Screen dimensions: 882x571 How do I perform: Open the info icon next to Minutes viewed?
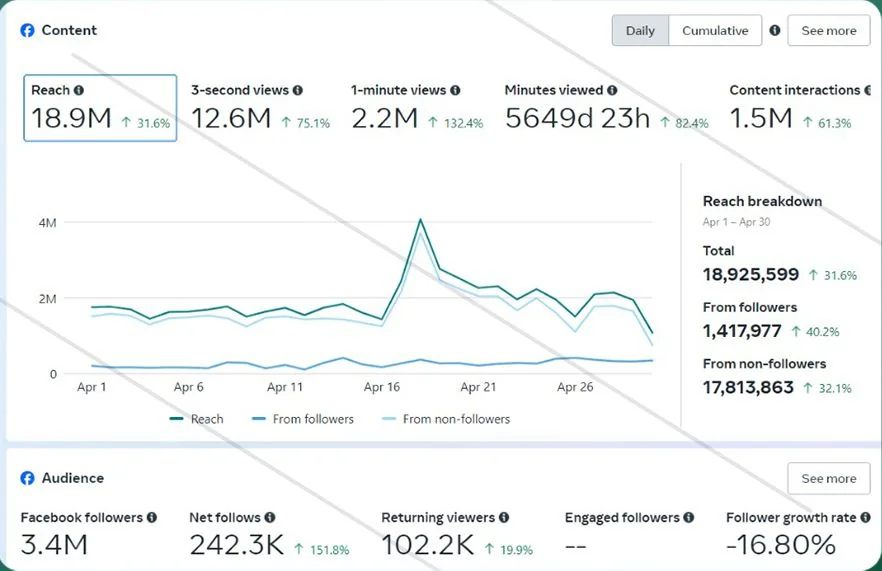pyautogui.click(x=612, y=90)
